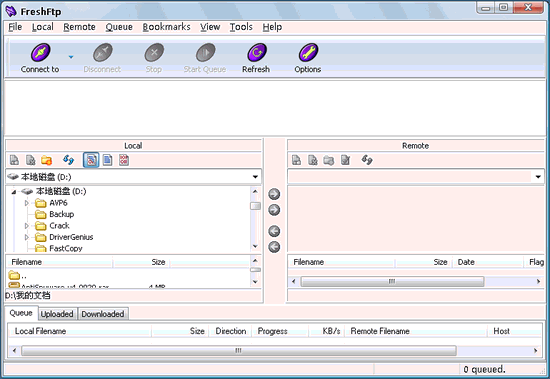
Task: Sort local list by Size header
Action: (141, 262)
